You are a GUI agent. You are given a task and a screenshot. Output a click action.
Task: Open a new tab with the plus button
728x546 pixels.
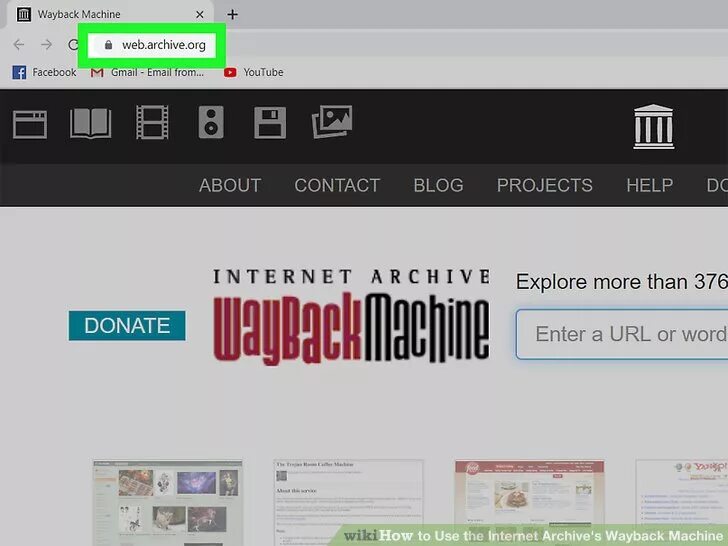point(233,14)
